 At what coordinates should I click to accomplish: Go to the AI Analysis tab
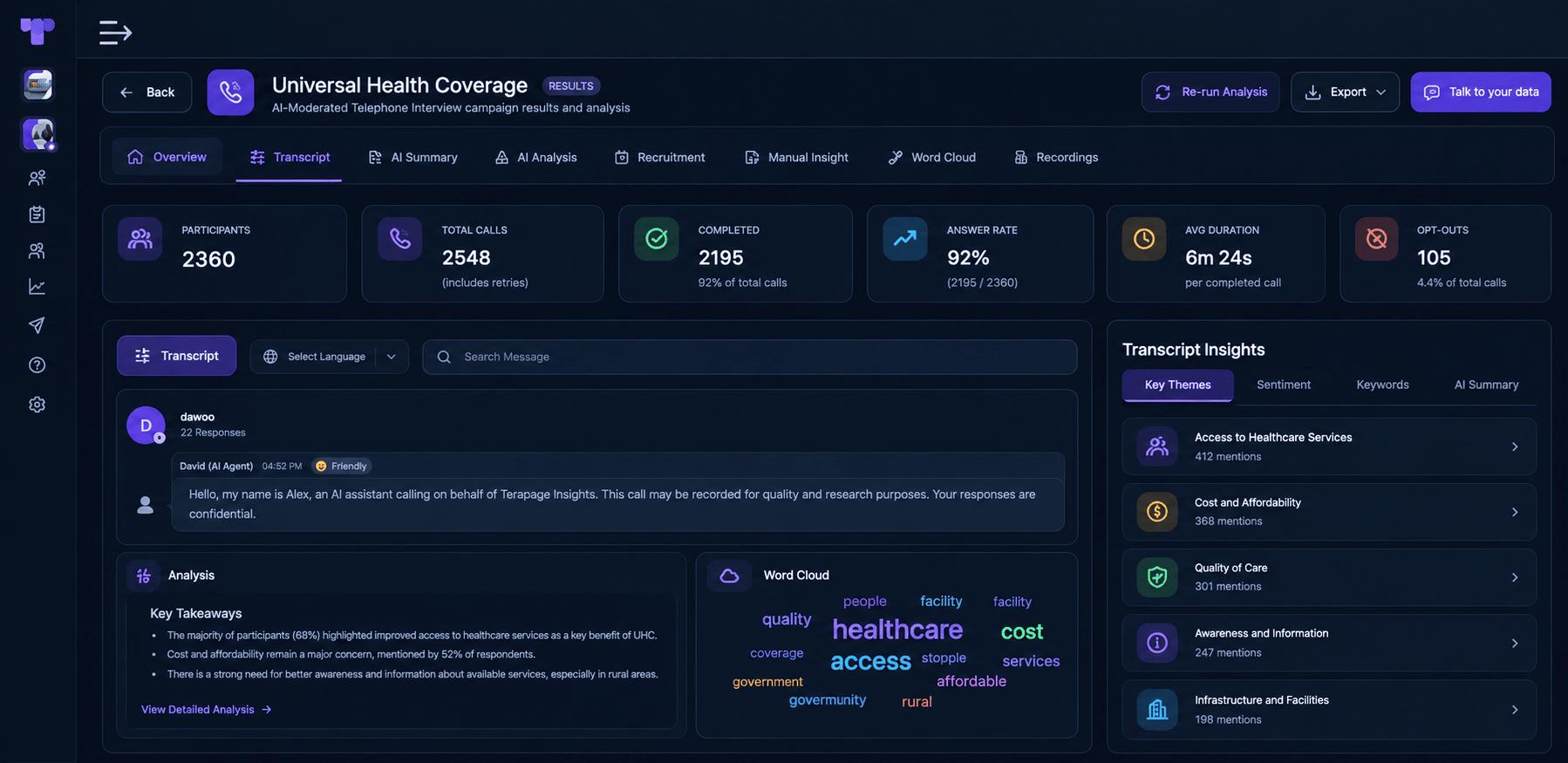click(535, 158)
